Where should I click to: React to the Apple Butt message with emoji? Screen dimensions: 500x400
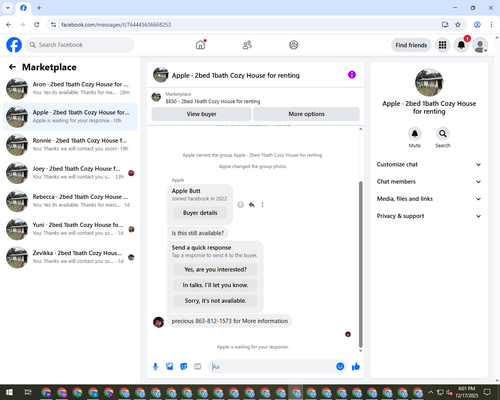click(240, 205)
